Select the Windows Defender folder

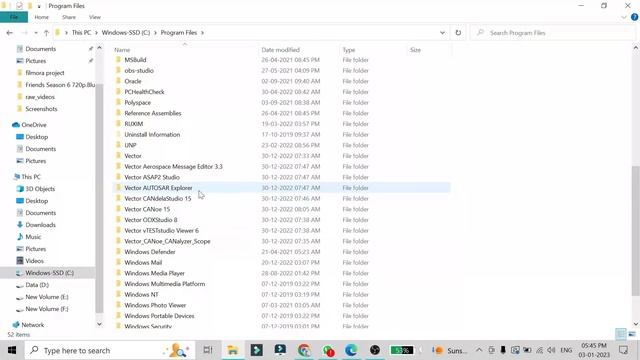click(x=150, y=252)
